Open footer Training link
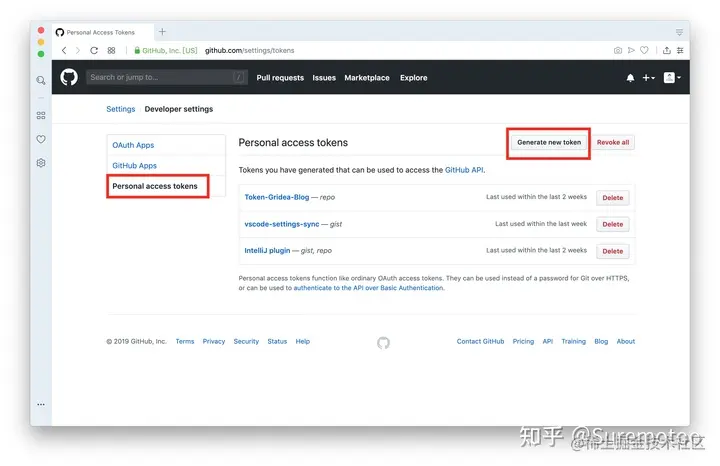The width and height of the screenshot is (720, 466). tap(574, 342)
